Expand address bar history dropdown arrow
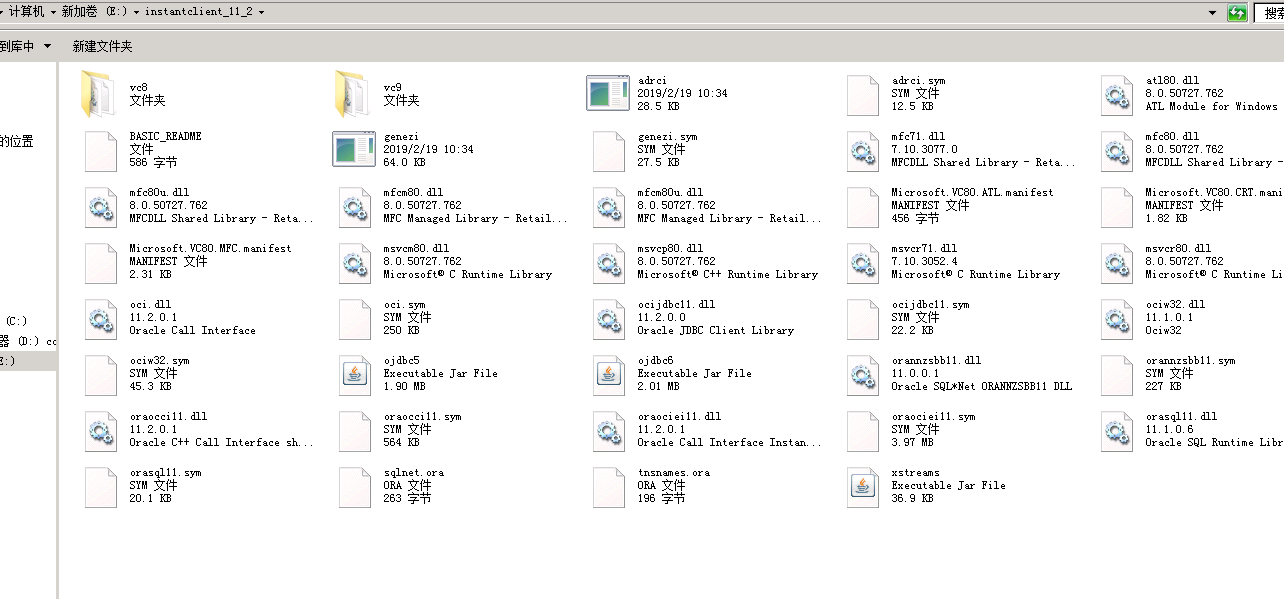This screenshot has height=599, width=1284. coord(1213,13)
